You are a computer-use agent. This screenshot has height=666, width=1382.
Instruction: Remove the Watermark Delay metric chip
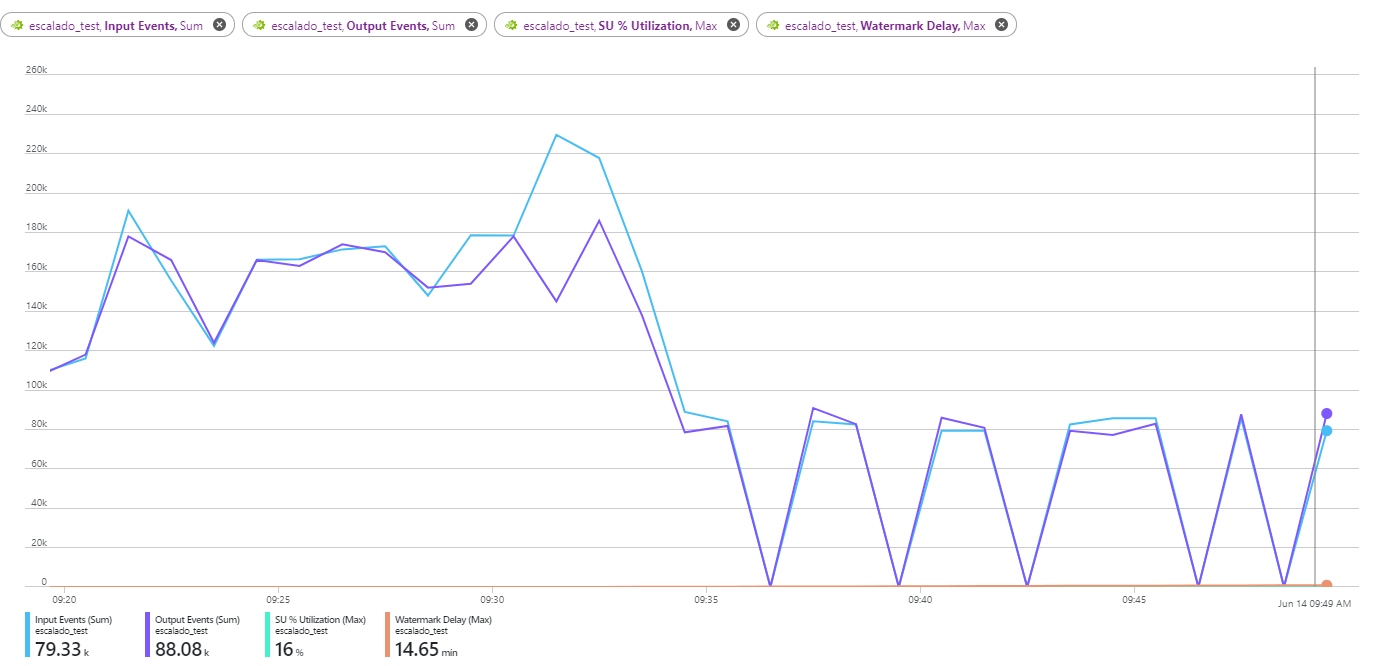coord(1001,25)
